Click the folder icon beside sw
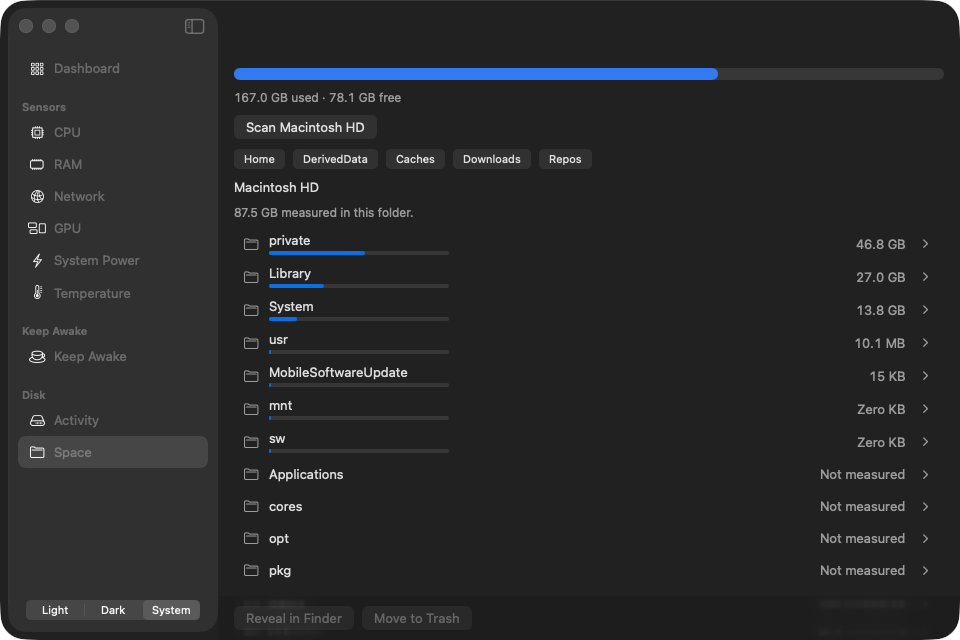The height and width of the screenshot is (640, 960). 251,443
